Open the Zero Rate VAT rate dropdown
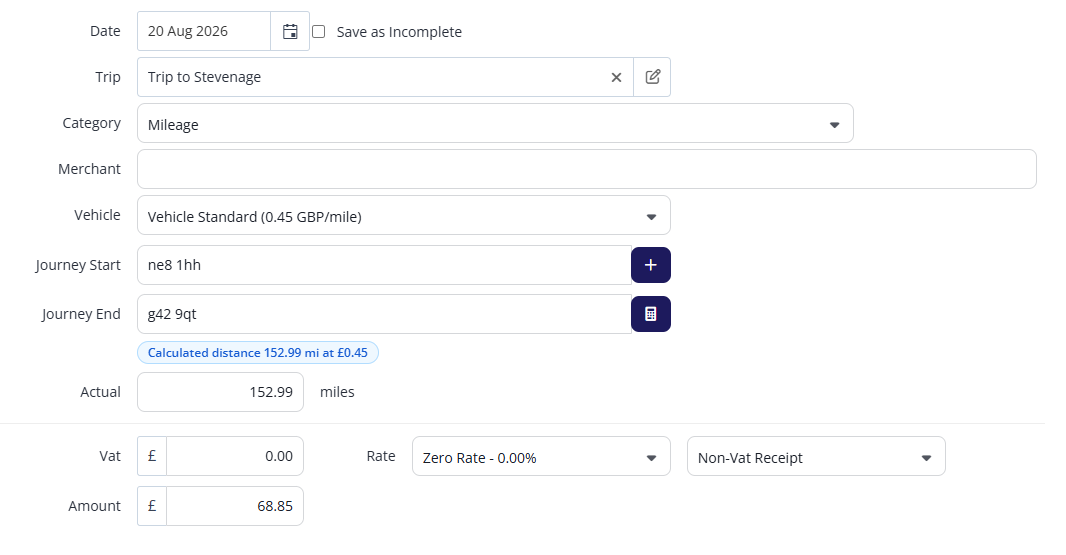 pyautogui.click(x=541, y=456)
